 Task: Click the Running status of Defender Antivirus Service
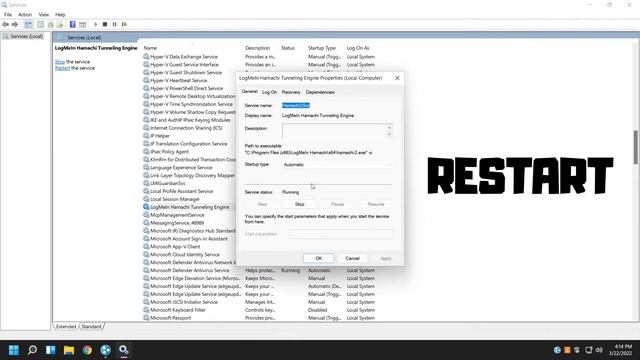point(290,270)
